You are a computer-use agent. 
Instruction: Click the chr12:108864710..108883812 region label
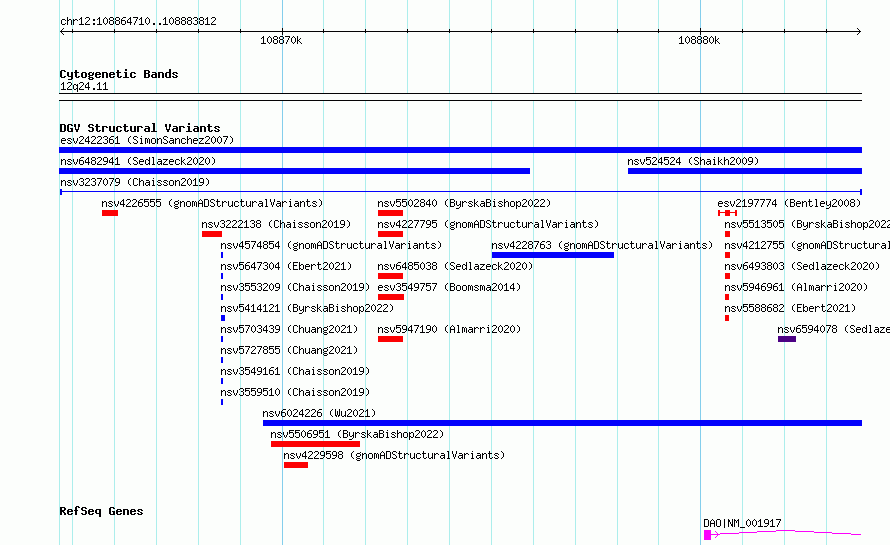(x=138, y=22)
